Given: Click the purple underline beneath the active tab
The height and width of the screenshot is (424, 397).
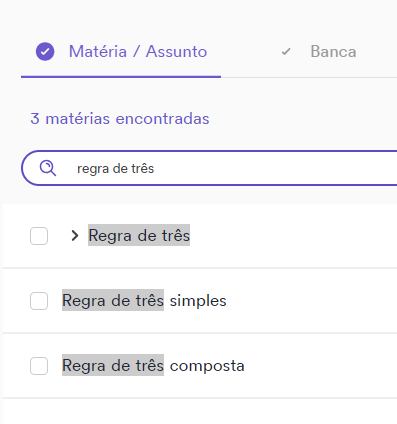Looking at the screenshot, I should point(121,77).
